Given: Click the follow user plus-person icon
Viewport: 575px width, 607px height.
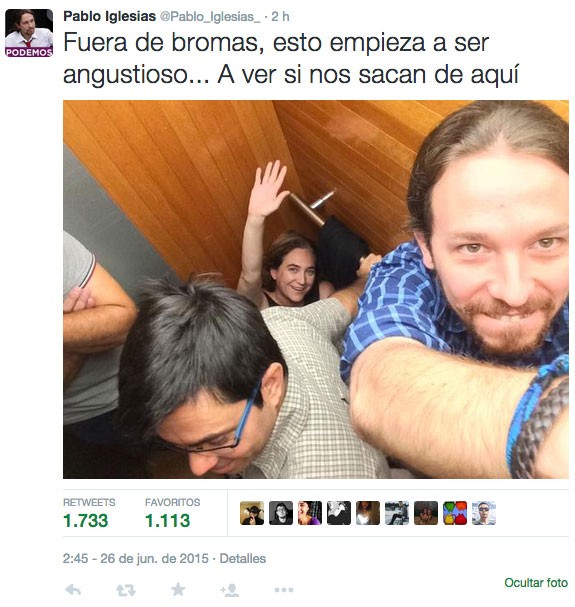Looking at the screenshot, I should tap(230, 590).
